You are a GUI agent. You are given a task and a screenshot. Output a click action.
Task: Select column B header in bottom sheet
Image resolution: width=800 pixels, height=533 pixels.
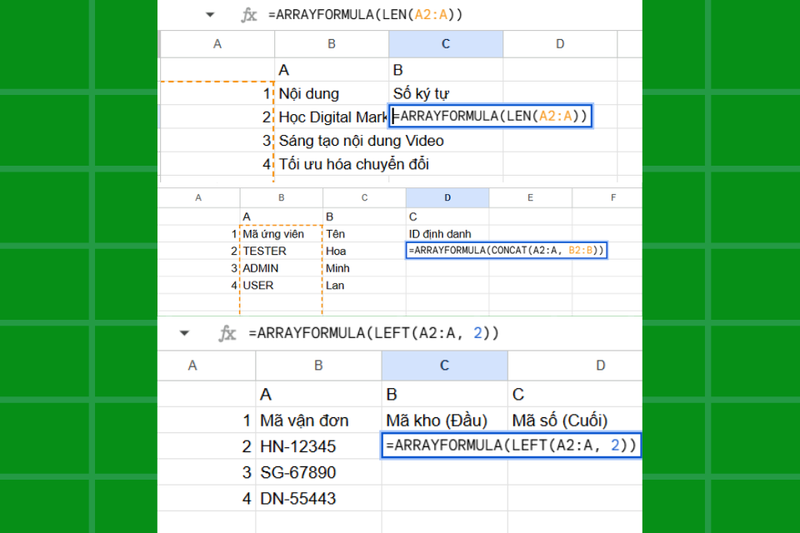[x=318, y=365]
